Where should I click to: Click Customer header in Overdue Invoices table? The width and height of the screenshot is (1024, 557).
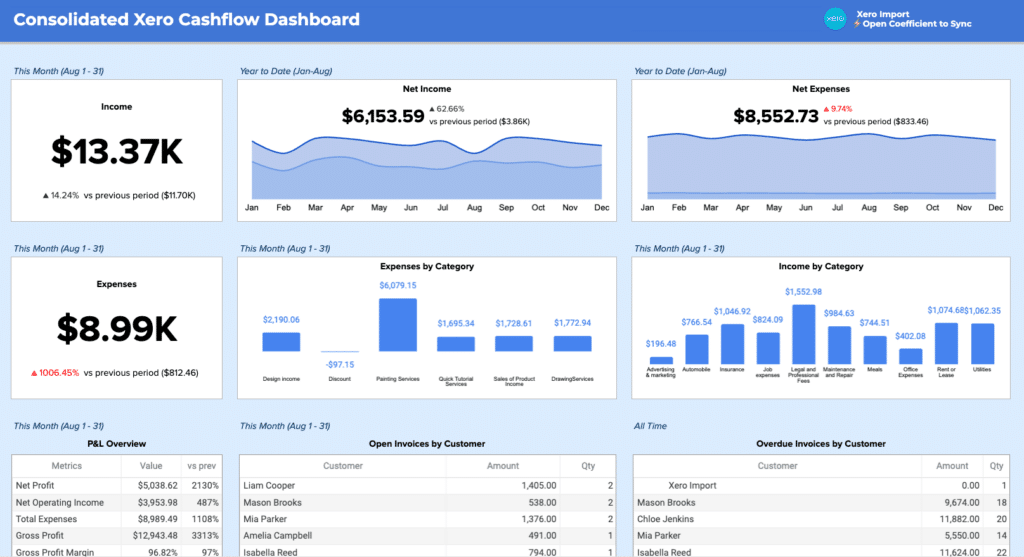[777, 466]
